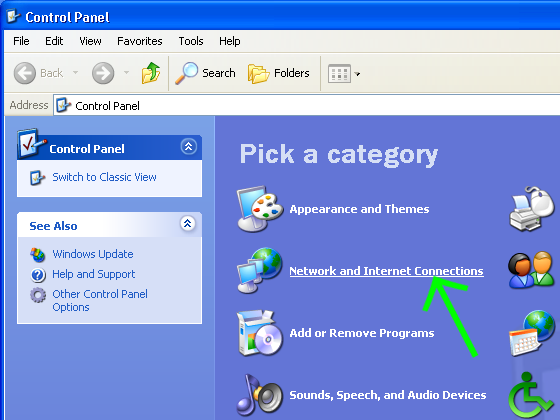Open the Add or Remove Programs CD icon
Screen dimensions: 560x420
pyautogui.click(x=260, y=333)
